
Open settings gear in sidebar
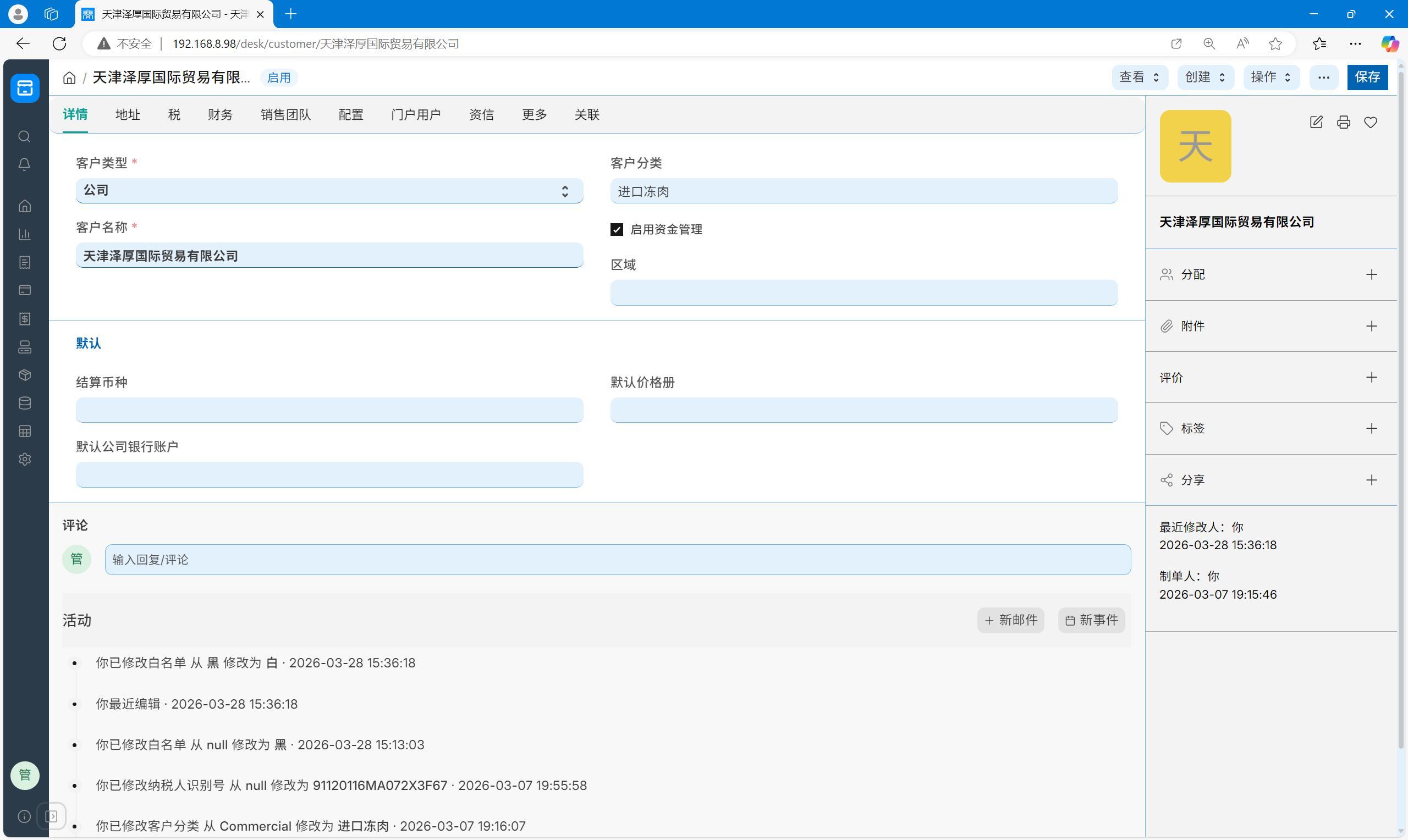click(24, 459)
